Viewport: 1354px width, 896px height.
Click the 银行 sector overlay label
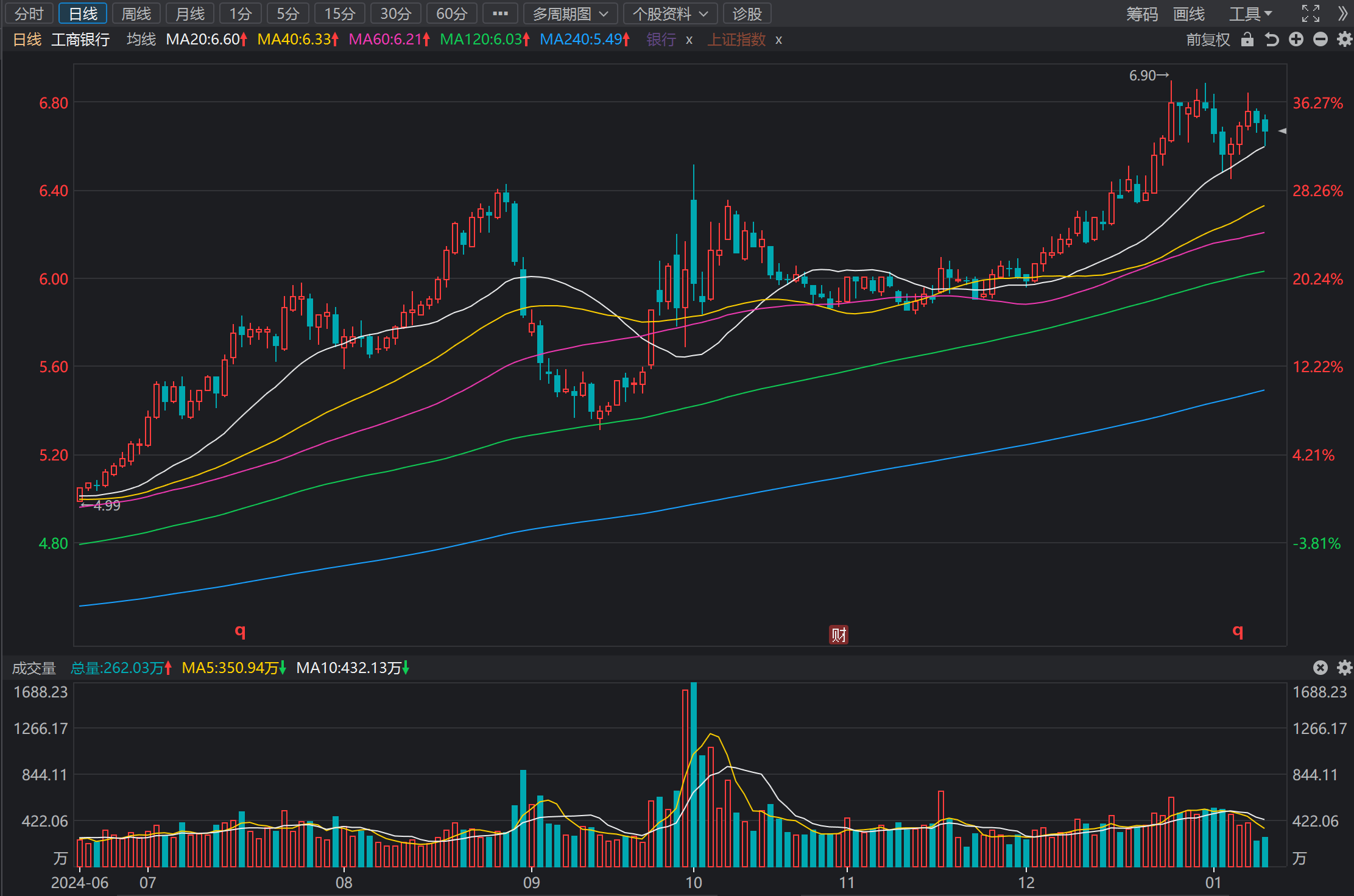point(661,40)
